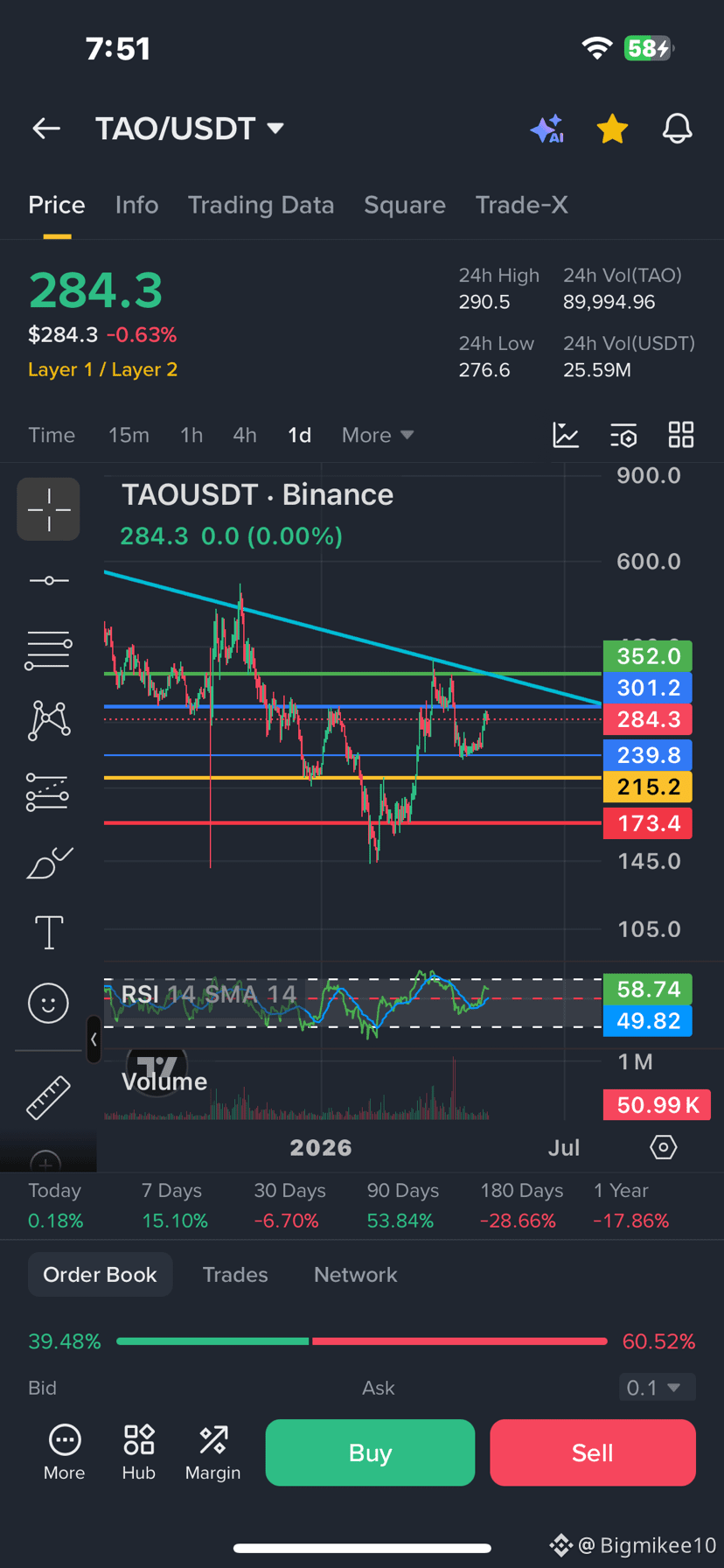
Task: Tap the back arrow
Action: [46, 129]
